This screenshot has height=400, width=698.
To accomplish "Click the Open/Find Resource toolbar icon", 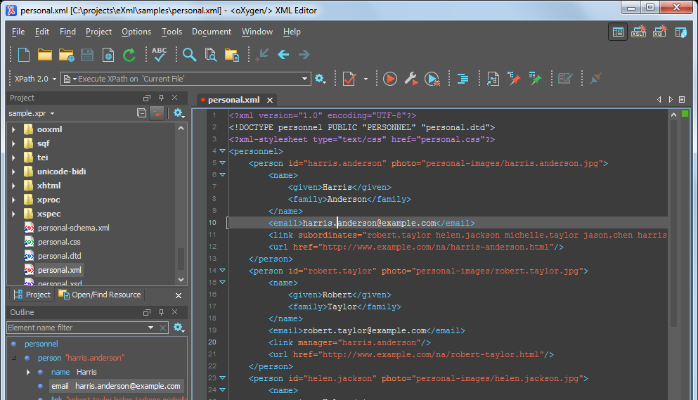I will [232, 55].
